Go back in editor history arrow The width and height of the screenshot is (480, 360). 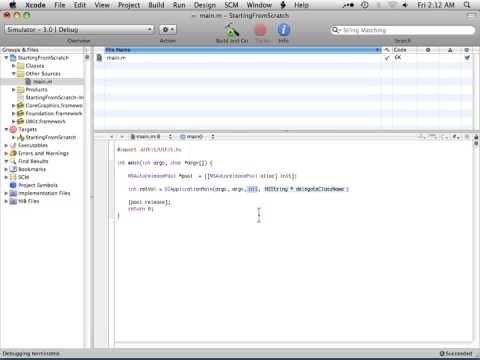pyautogui.click(x=112, y=137)
